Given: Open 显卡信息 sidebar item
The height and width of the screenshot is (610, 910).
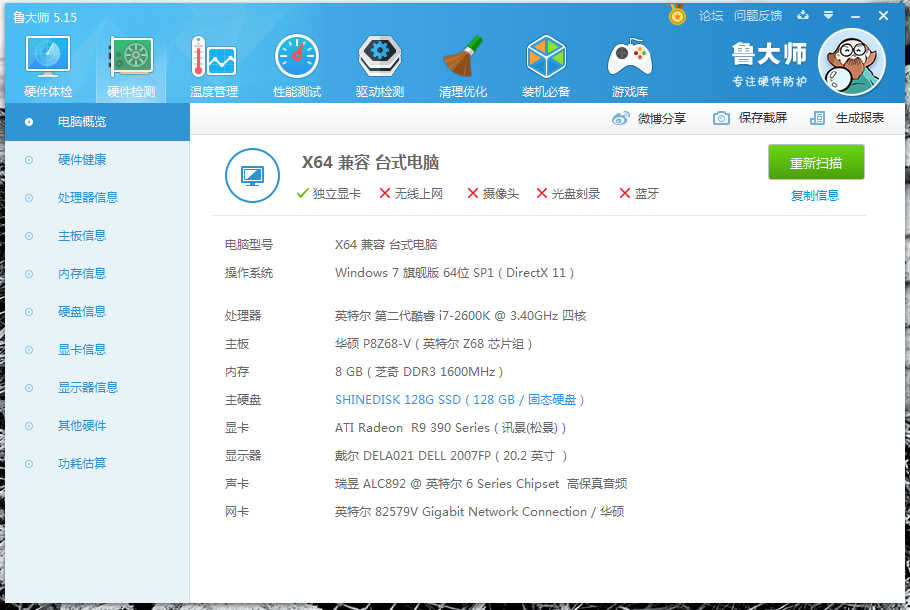Looking at the screenshot, I should click(x=97, y=350).
